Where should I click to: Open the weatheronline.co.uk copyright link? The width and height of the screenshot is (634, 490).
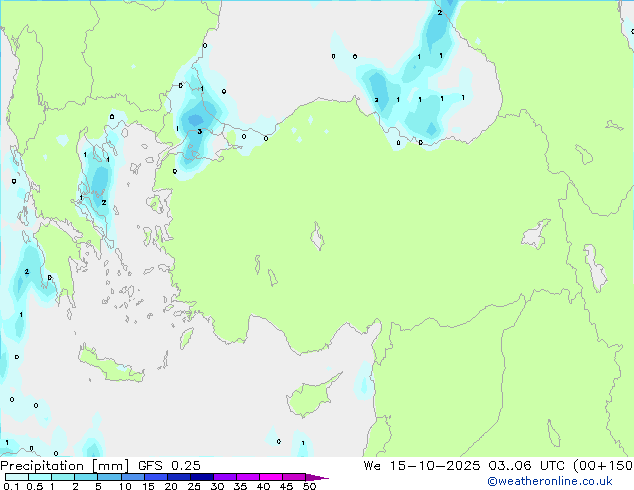550,481
